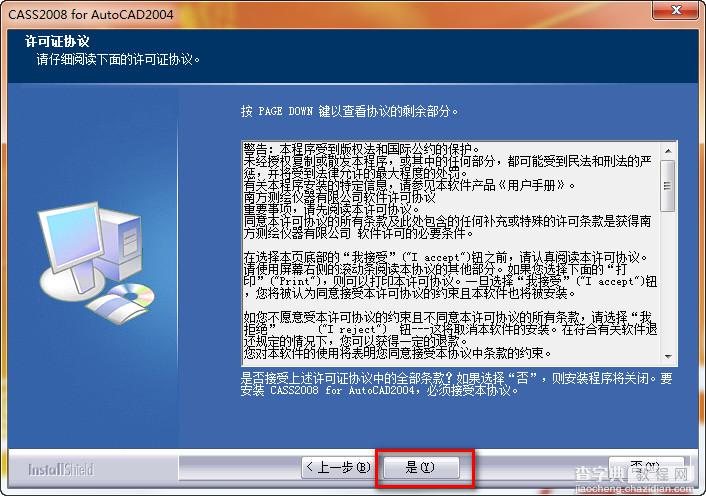706x496 pixels.
Task: Click the license scrollbar down arrow
Action: (x=668, y=356)
